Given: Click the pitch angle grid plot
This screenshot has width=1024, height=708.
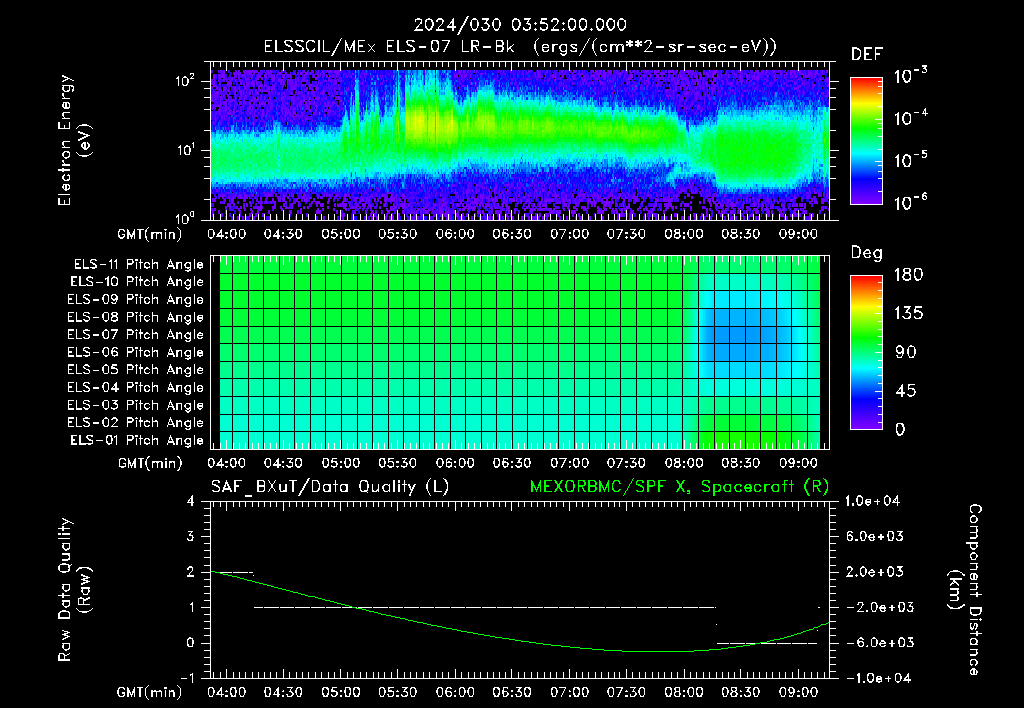Looking at the screenshot, I should click(x=520, y=353).
